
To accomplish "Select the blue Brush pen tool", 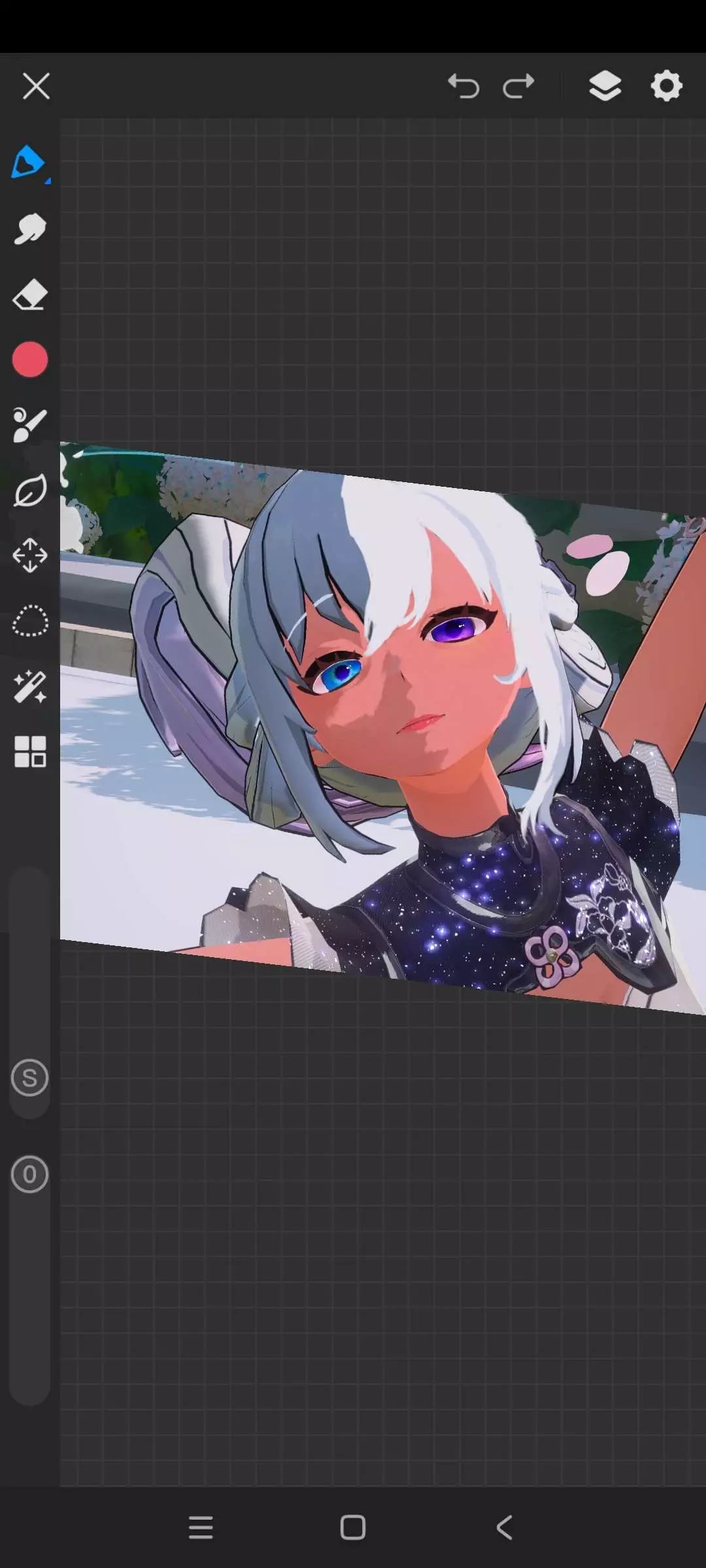I will pos(29,163).
